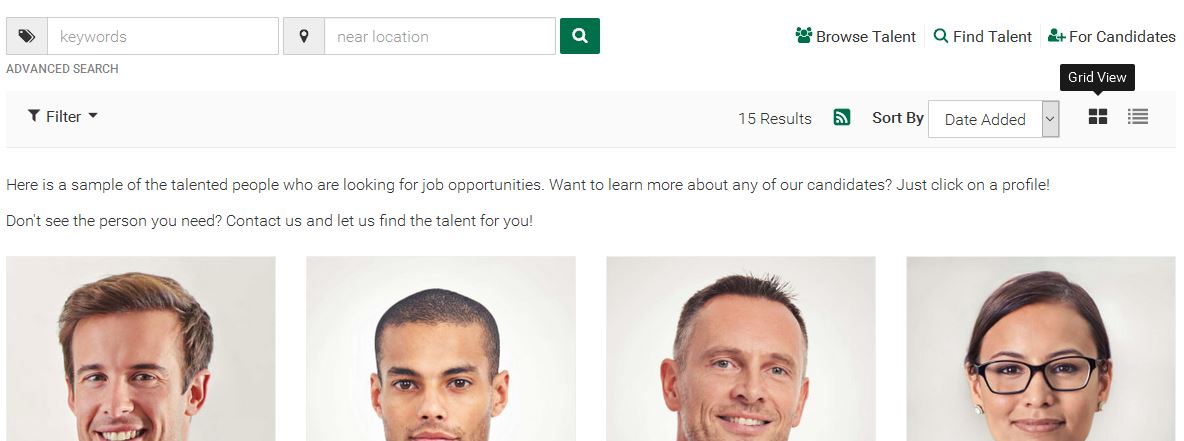Focus the near location field
This screenshot has height=441, width=1184.
coord(440,36)
